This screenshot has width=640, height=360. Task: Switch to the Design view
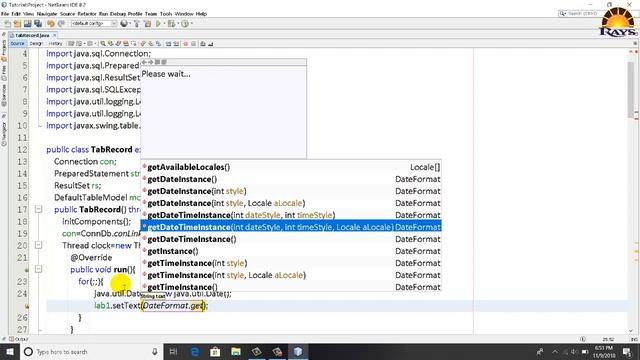[36, 44]
